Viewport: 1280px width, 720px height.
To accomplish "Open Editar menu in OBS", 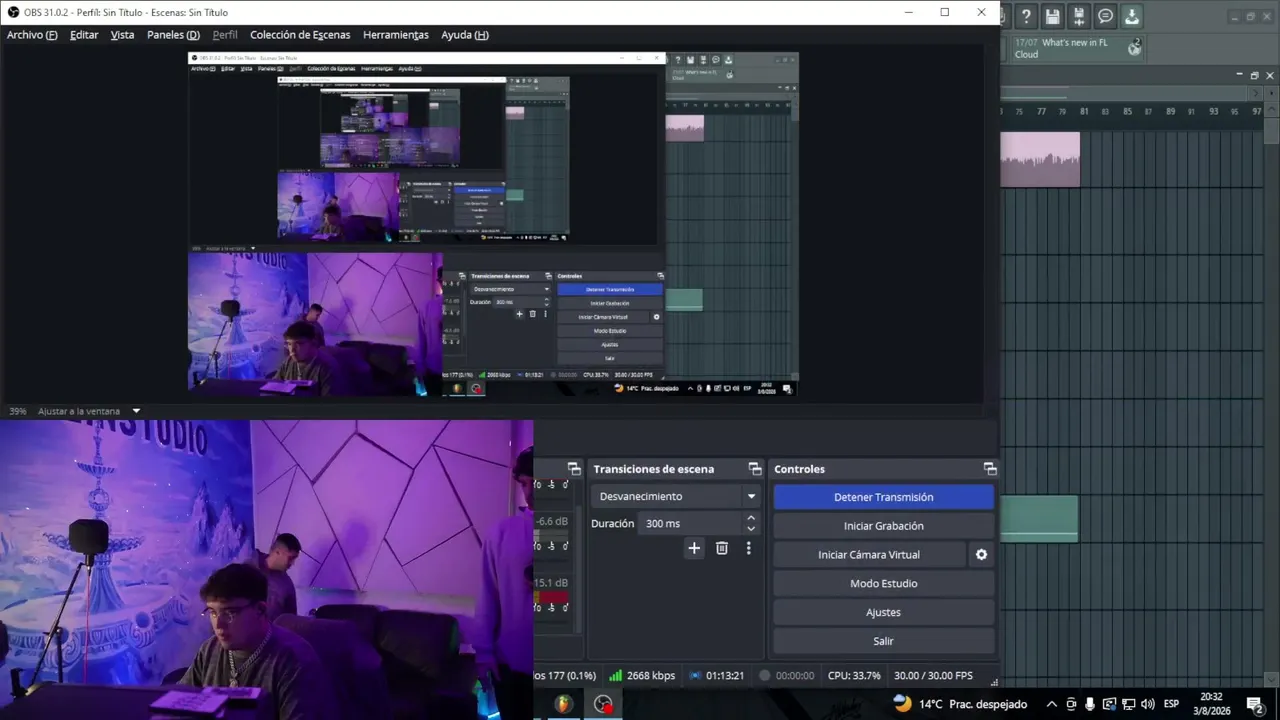I will pos(84,35).
